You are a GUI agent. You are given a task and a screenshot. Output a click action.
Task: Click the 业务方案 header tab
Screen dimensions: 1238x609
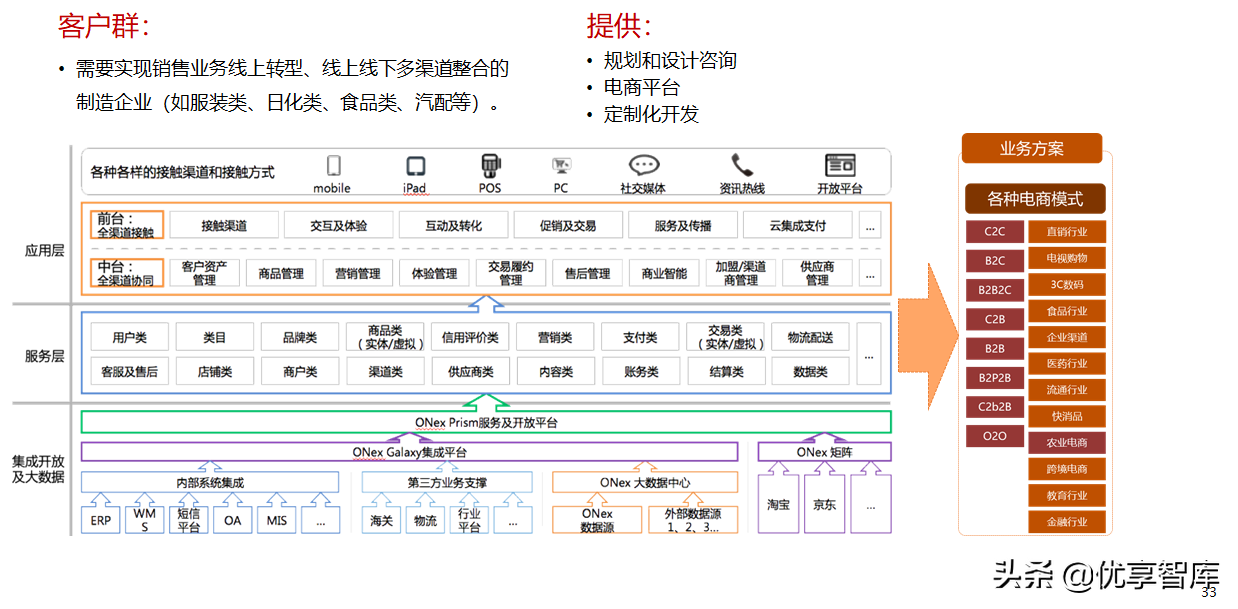[1031, 149]
